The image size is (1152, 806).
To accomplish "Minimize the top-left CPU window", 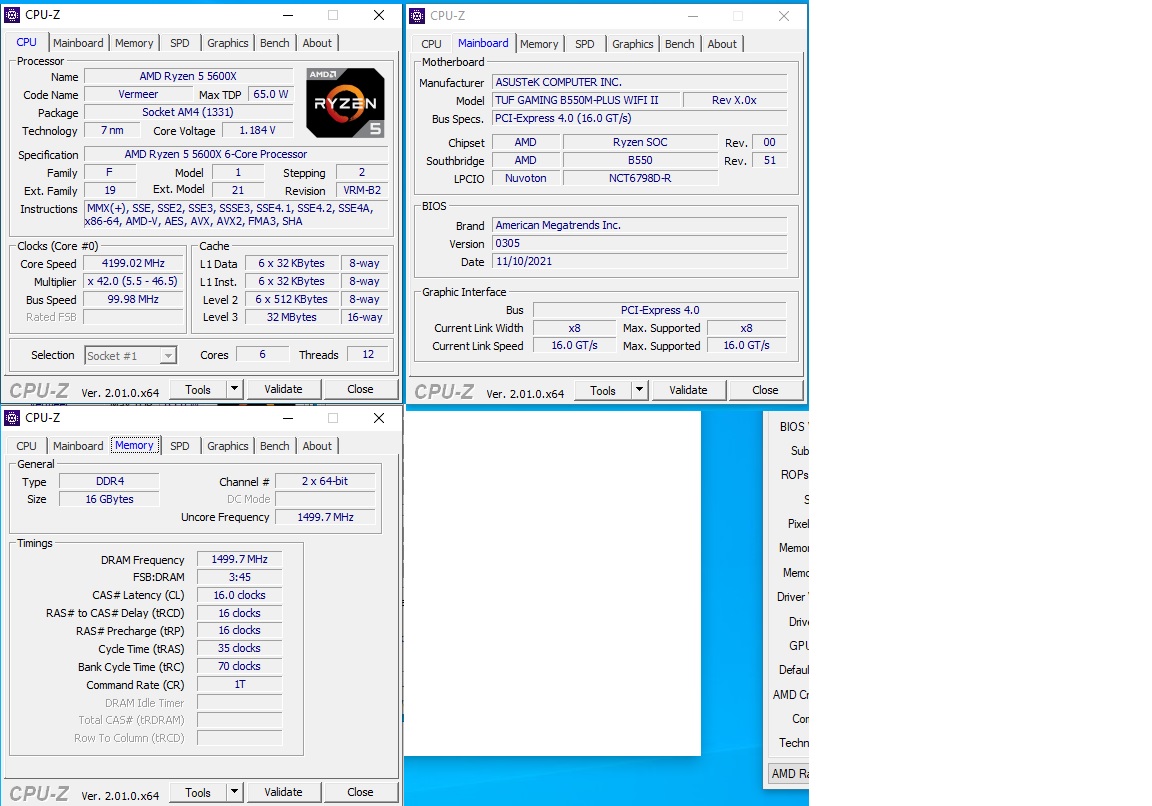I will point(288,15).
